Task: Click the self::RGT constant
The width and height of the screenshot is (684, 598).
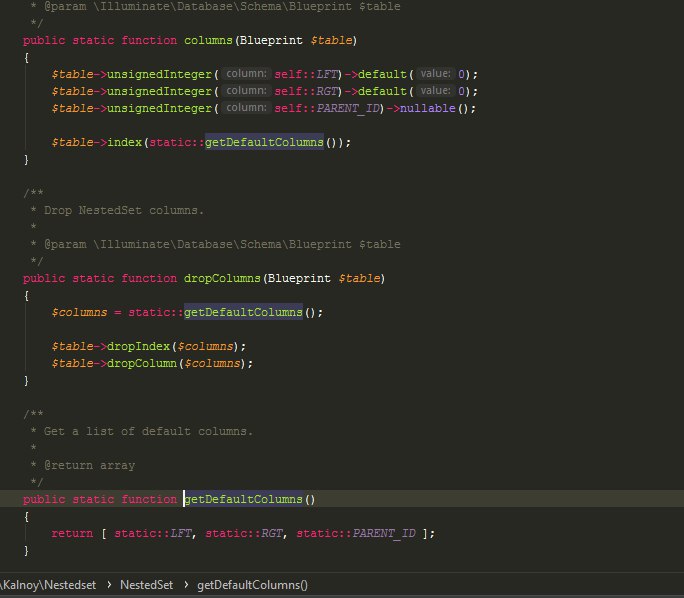Action: click(x=306, y=91)
